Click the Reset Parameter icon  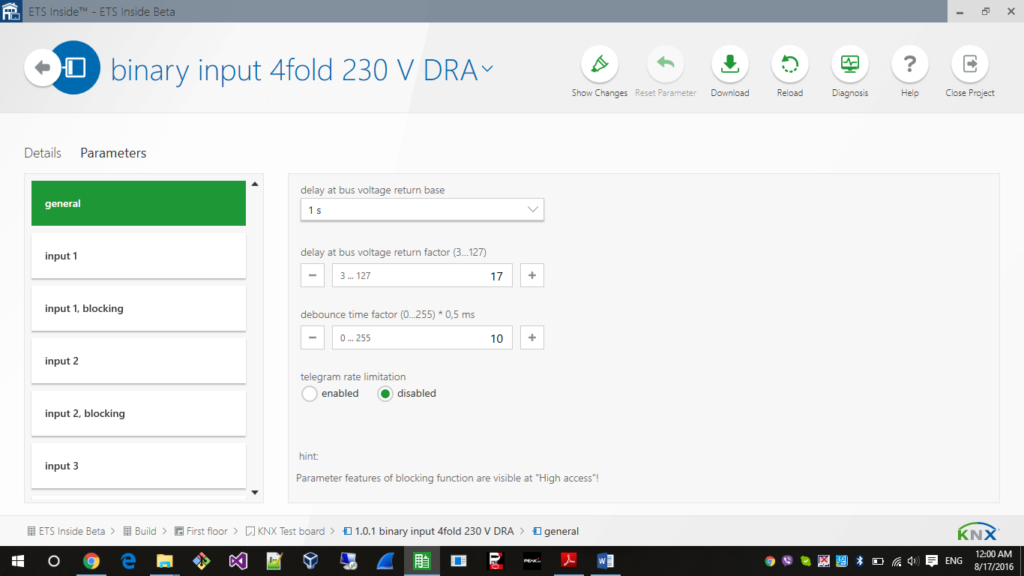point(665,64)
